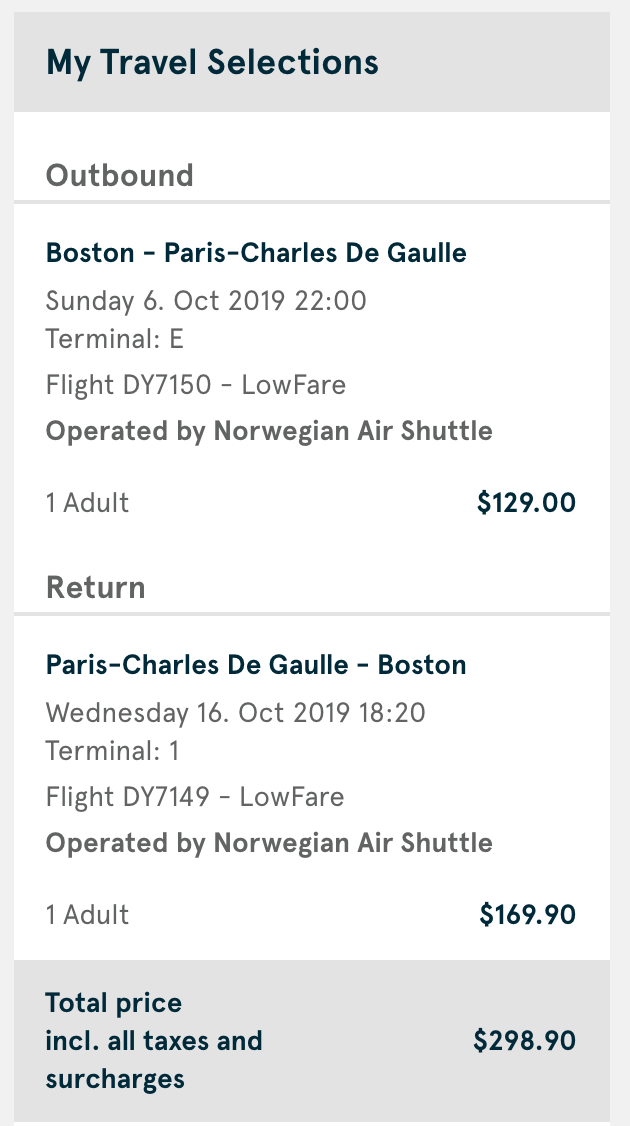Image resolution: width=630 pixels, height=1126 pixels.
Task: Click the Sunday 6. Oct 2019 departure date
Action: [x=206, y=300]
